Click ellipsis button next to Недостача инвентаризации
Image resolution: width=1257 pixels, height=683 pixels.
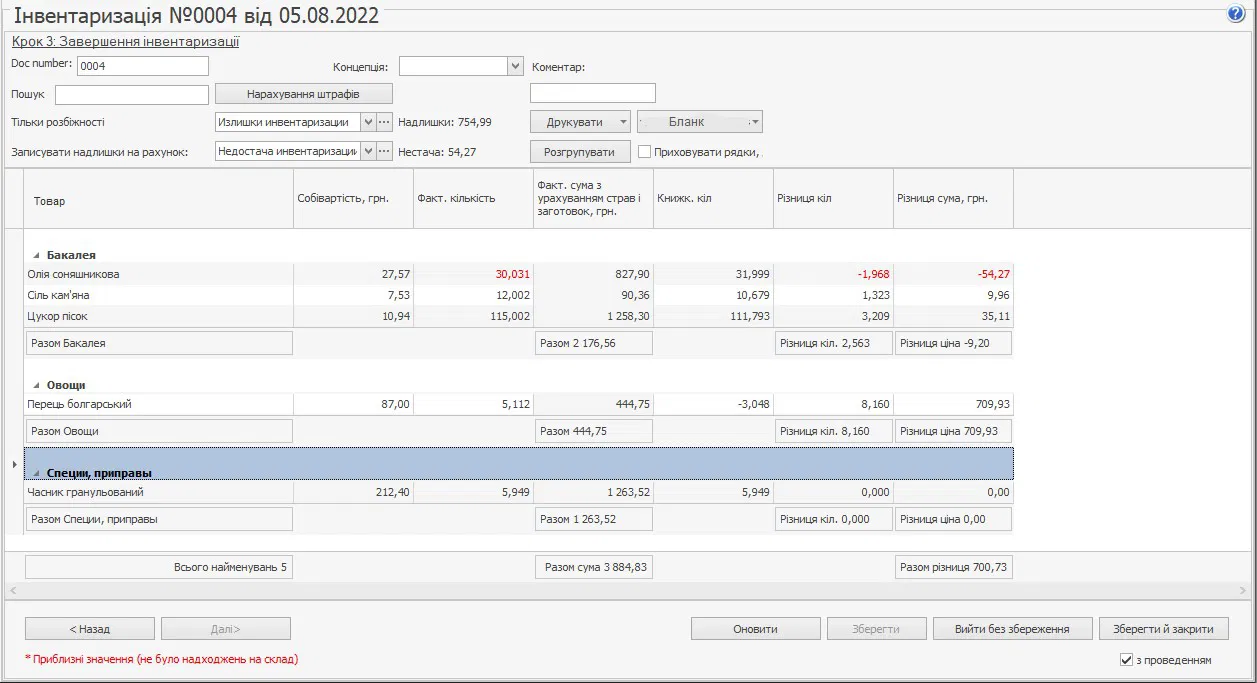[x=384, y=151]
